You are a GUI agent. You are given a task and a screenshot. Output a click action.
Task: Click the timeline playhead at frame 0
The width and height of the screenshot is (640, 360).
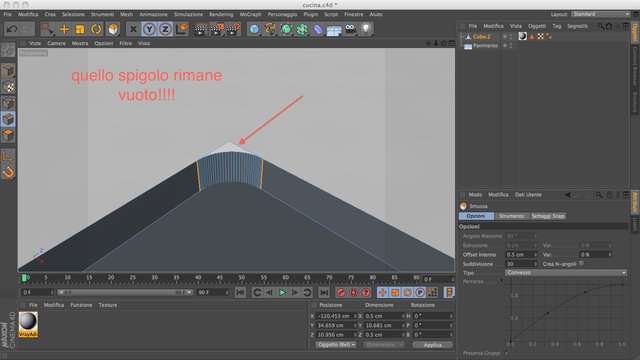pyautogui.click(x=24, y=278)
